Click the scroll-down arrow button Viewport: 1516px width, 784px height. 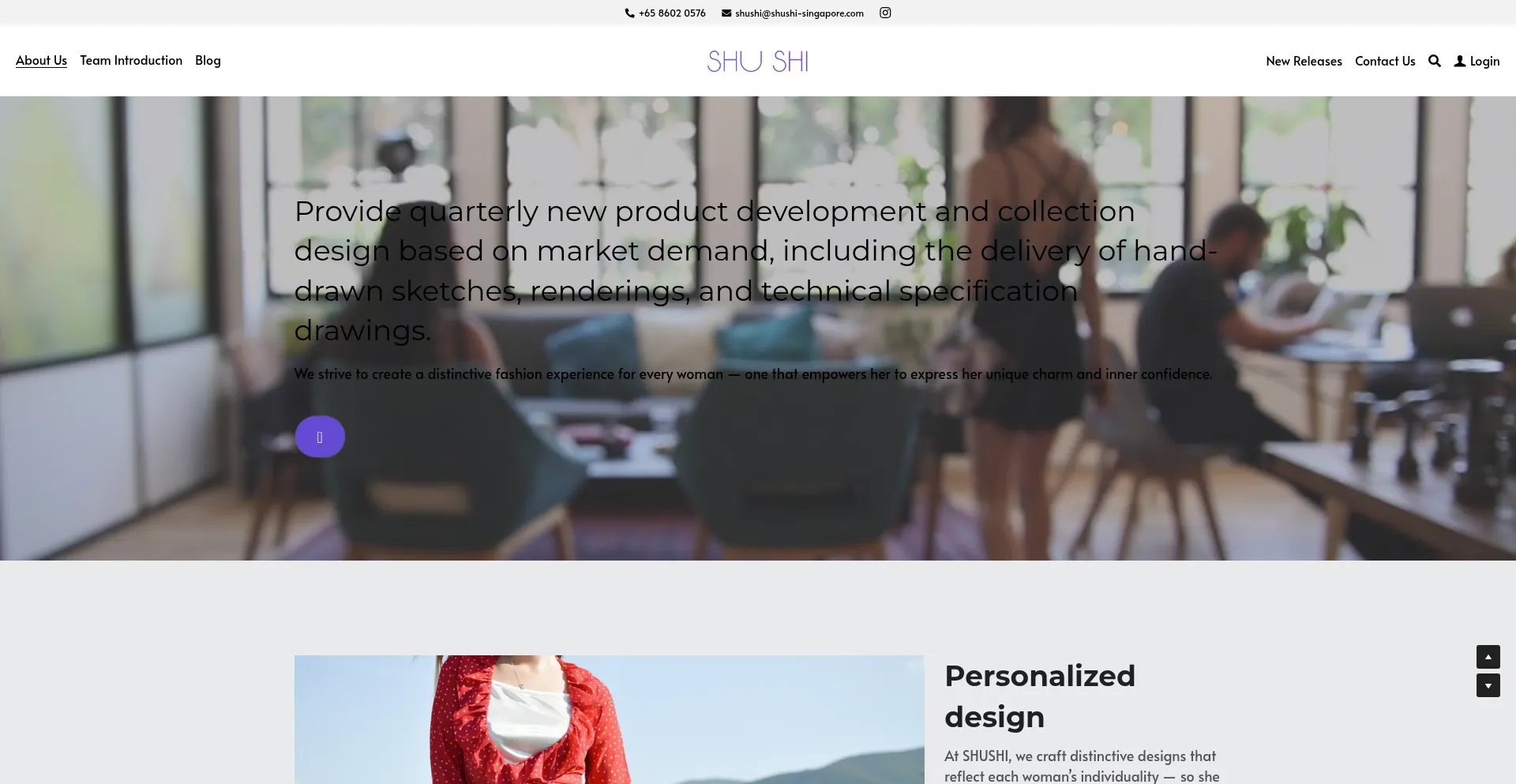point(1488,685)
